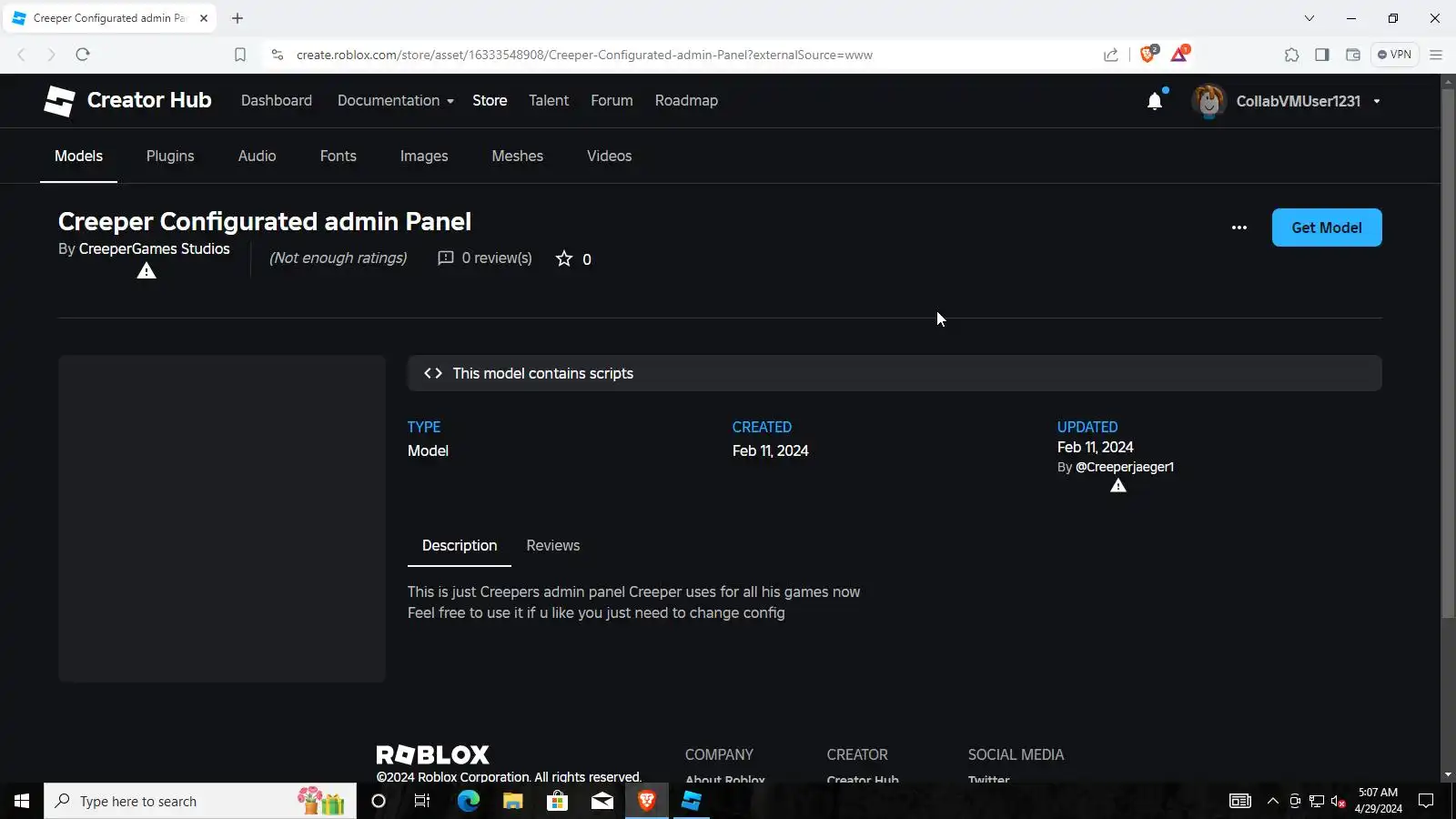Click the share page icon in address bar

tap(1111, 55)
